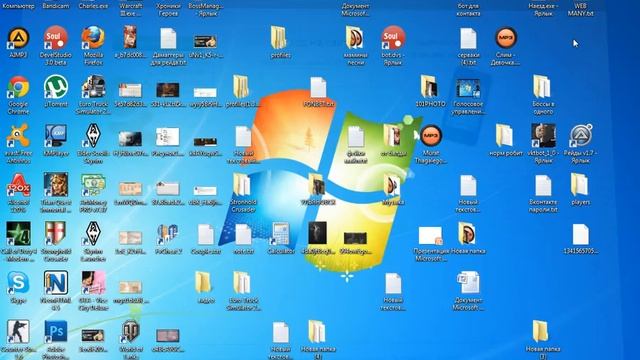Select the orange MP3 file next to 'норм робит'
The image size is (640, 360).
click(x=431, y=136)
